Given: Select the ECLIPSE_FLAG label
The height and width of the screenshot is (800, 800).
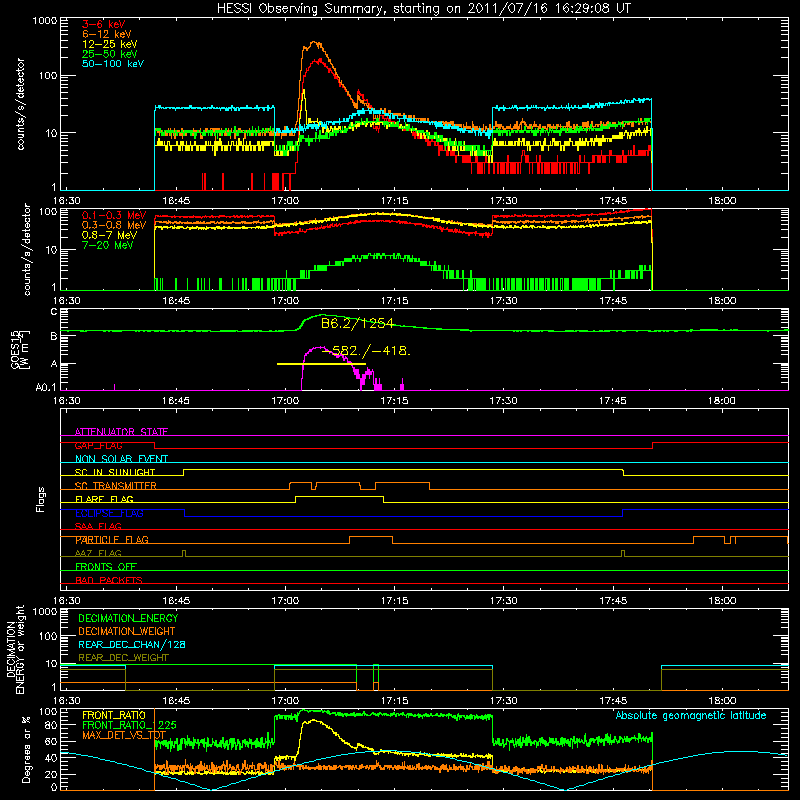Looking at the screenshot, I should 109,513.
